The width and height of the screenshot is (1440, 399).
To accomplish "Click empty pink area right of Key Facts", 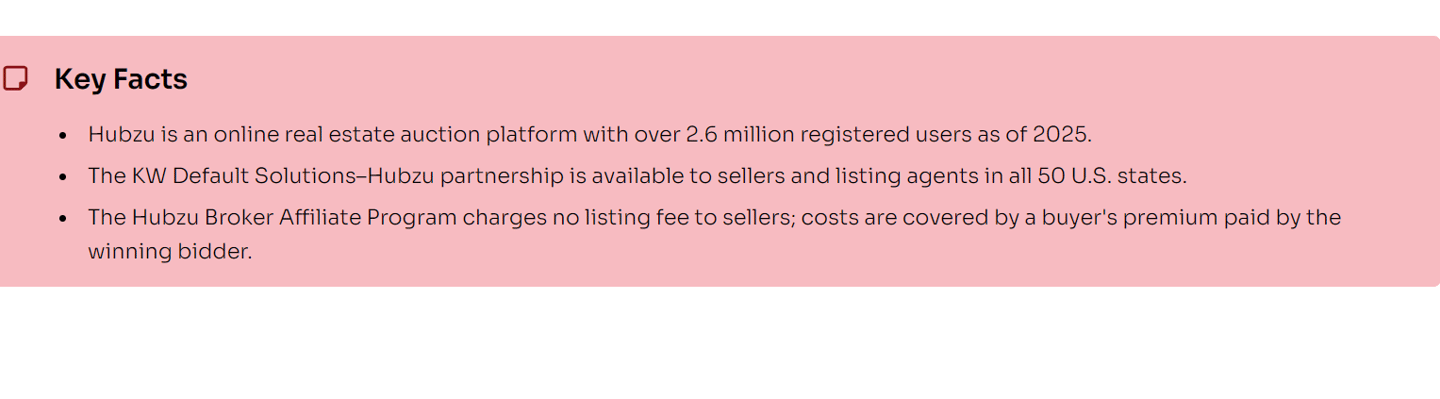I will 800,79.
